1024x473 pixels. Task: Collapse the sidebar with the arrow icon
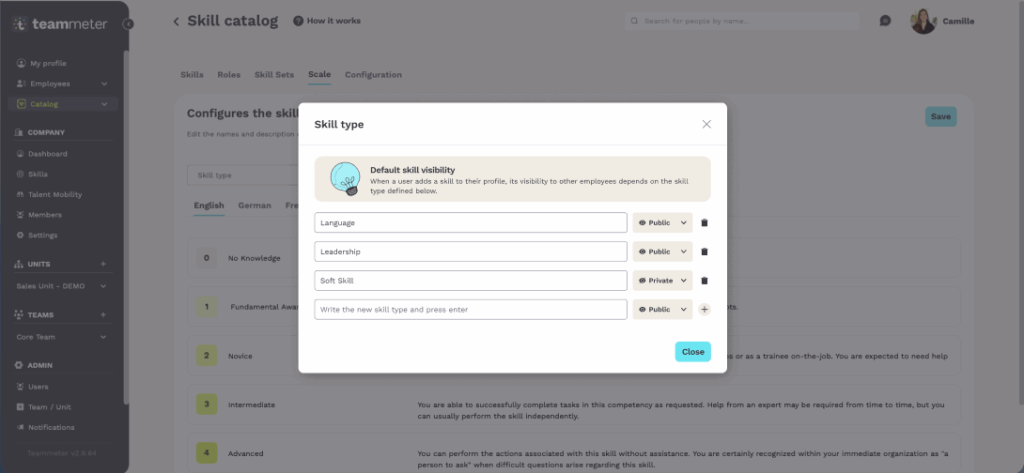click(x=129, y=23)
